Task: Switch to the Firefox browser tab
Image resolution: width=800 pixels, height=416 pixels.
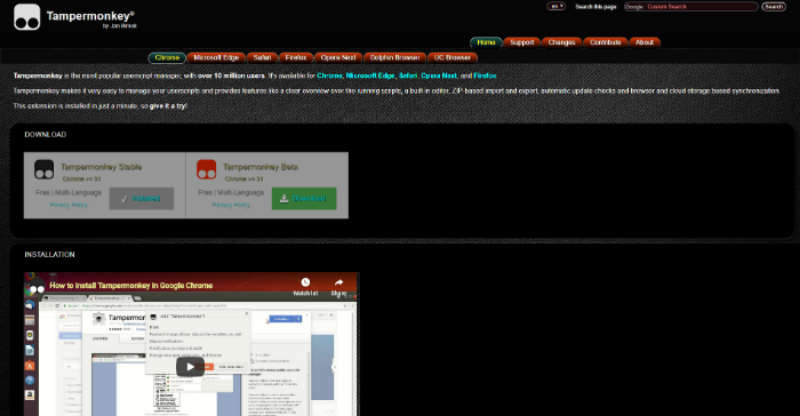Action: 295,58
